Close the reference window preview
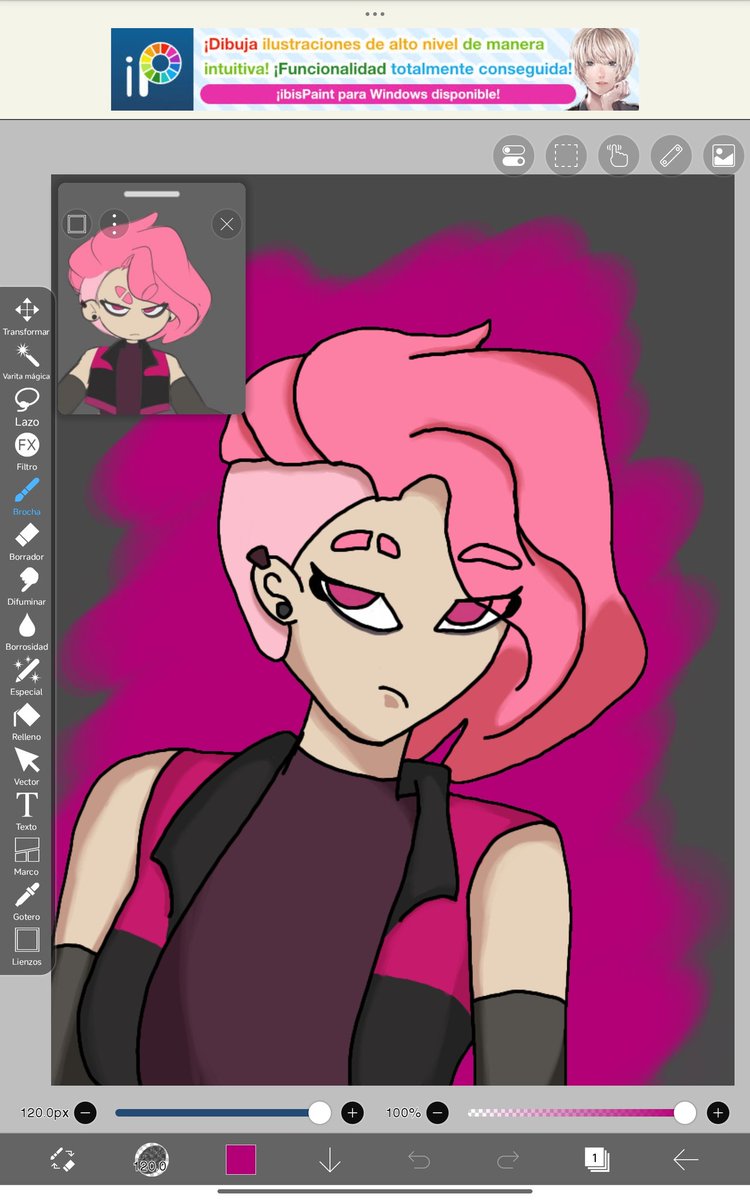Viewport: 750px width, 1200px height. pyautogui.click(x=227, y=224)
